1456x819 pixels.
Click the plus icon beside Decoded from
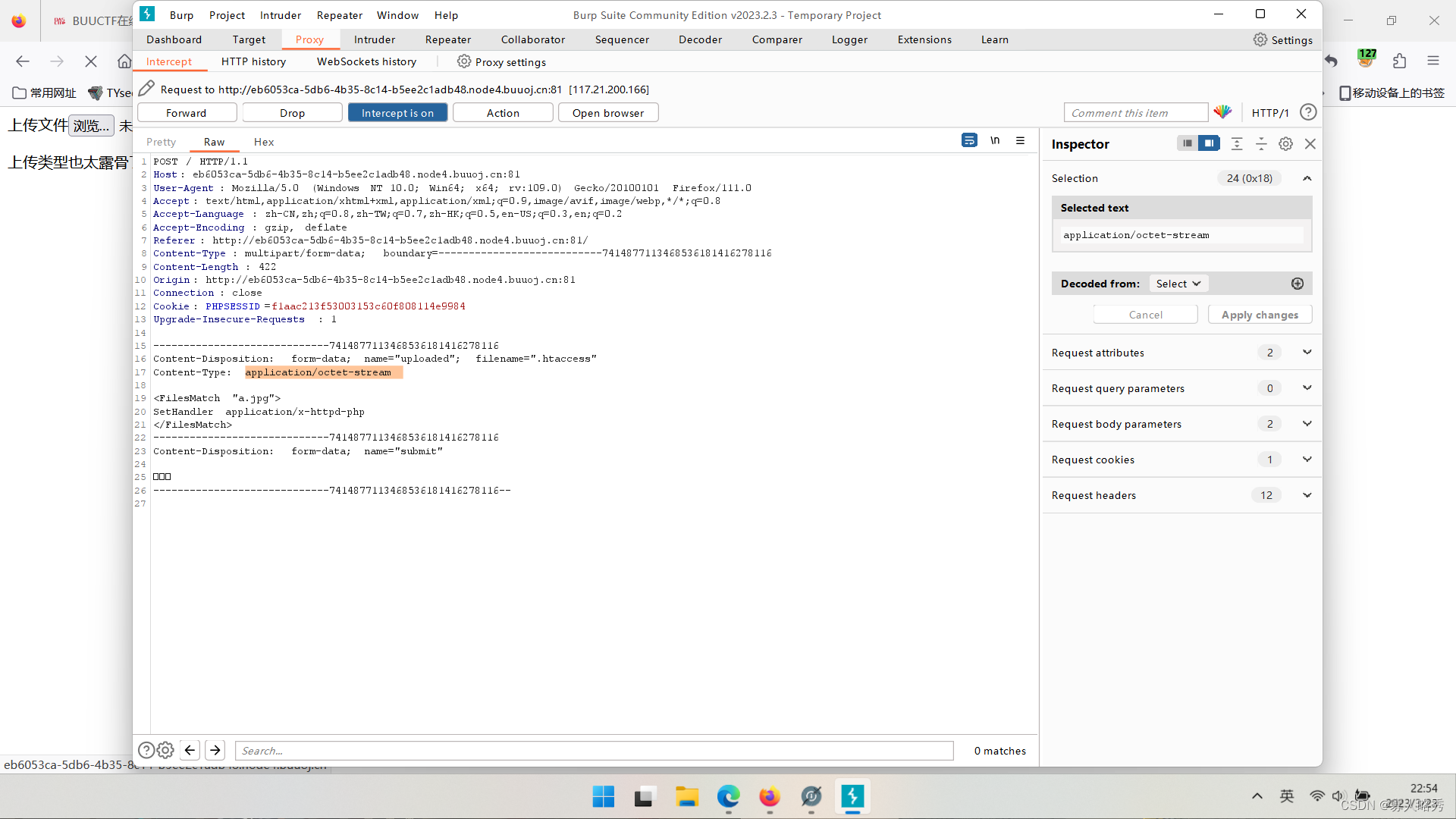1298,284
